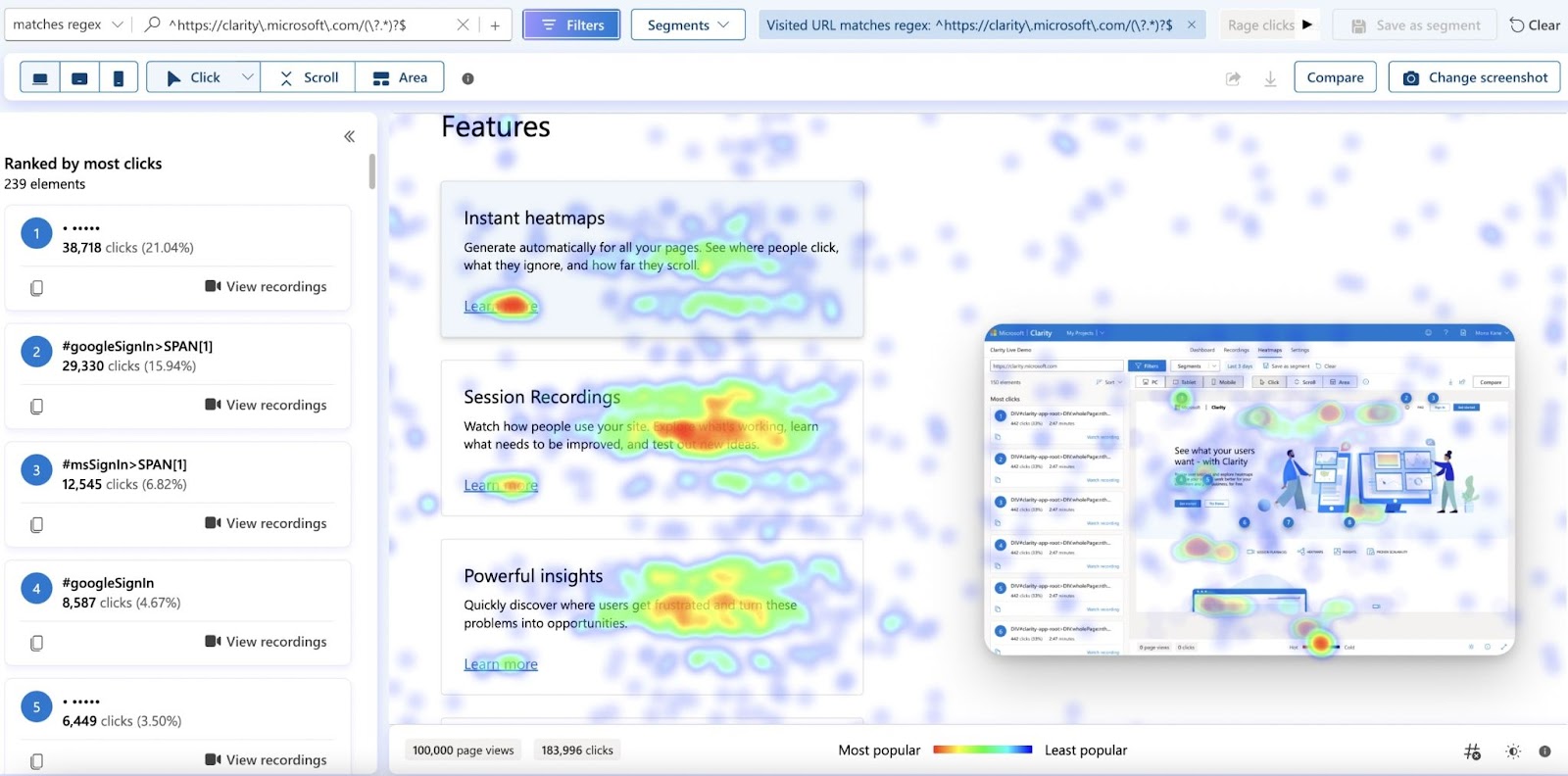The image size is (1568, 776).
Task: Copy selector for ranked element 5
Action: pyautogui.click(x=36, y=761)
